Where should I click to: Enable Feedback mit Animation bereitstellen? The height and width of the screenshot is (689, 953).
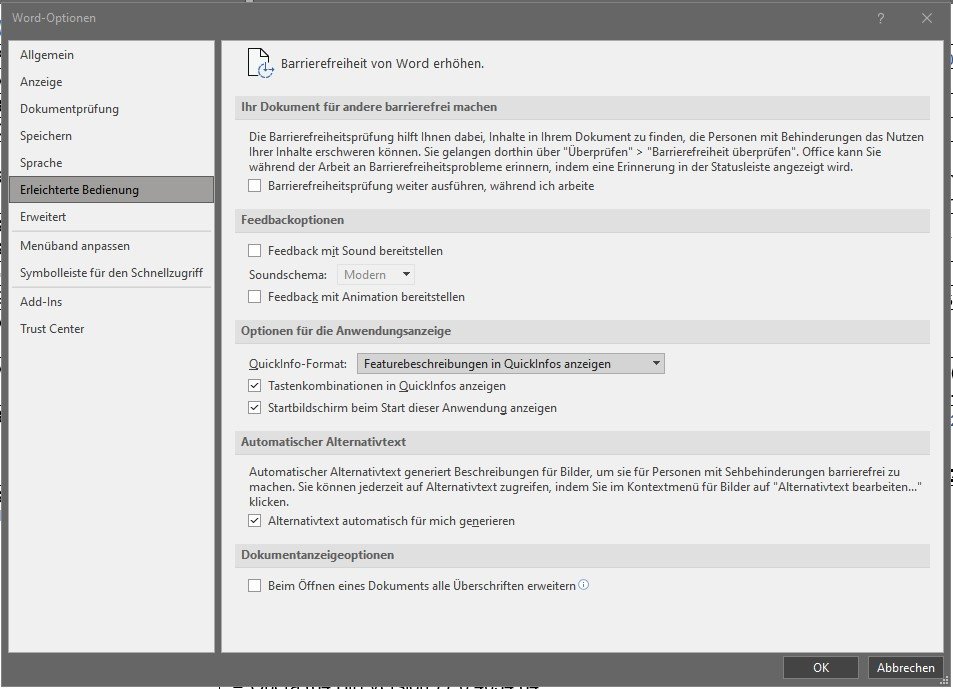pos(255,297)
